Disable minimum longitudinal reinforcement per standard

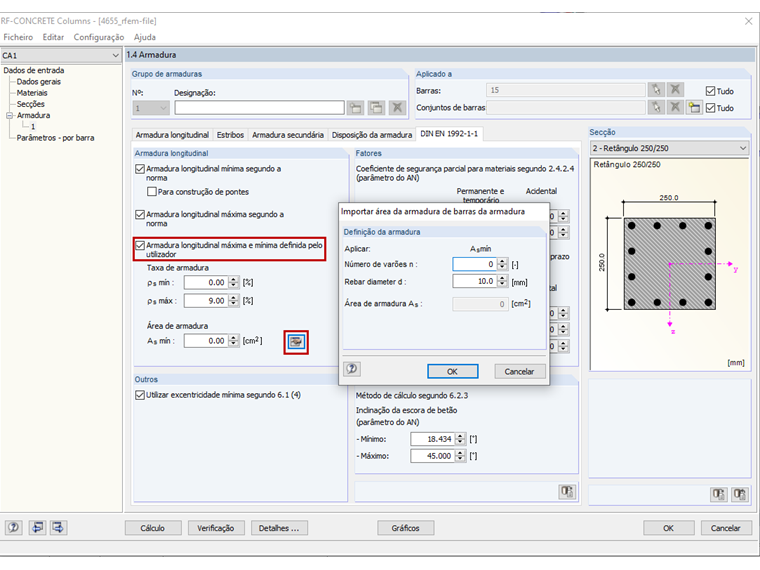[x=140, y=169]
